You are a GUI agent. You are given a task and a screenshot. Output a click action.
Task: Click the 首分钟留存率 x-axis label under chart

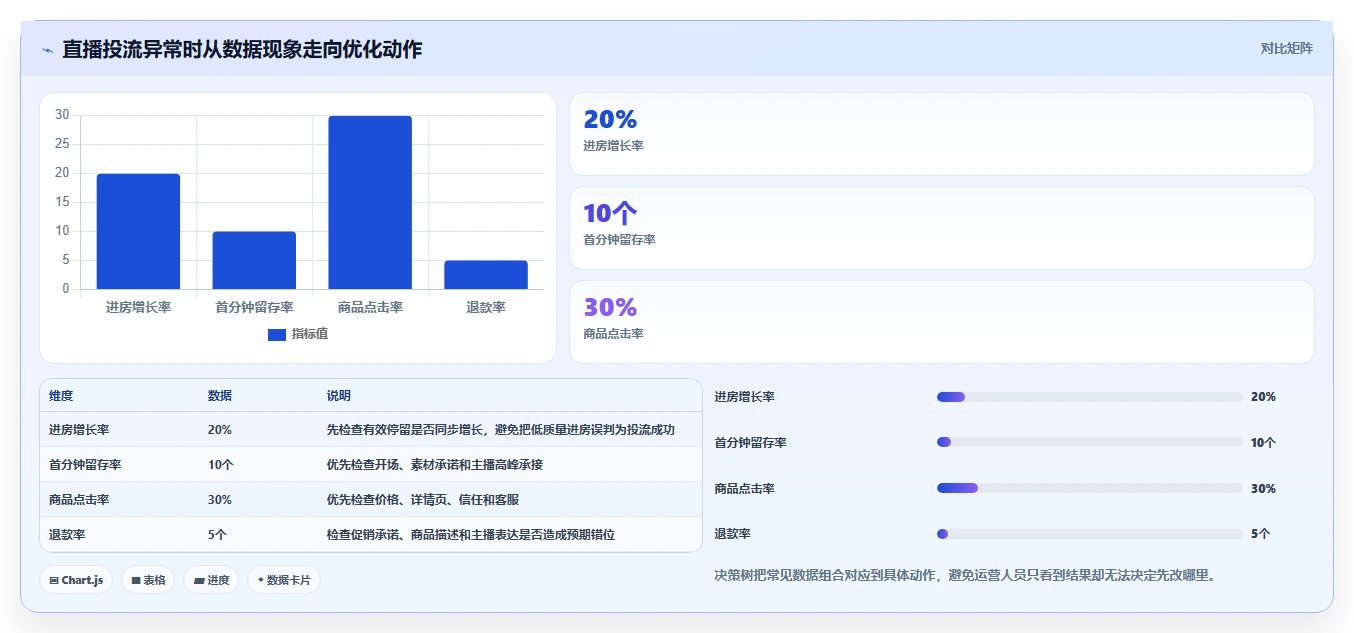(x=254, y=307)
